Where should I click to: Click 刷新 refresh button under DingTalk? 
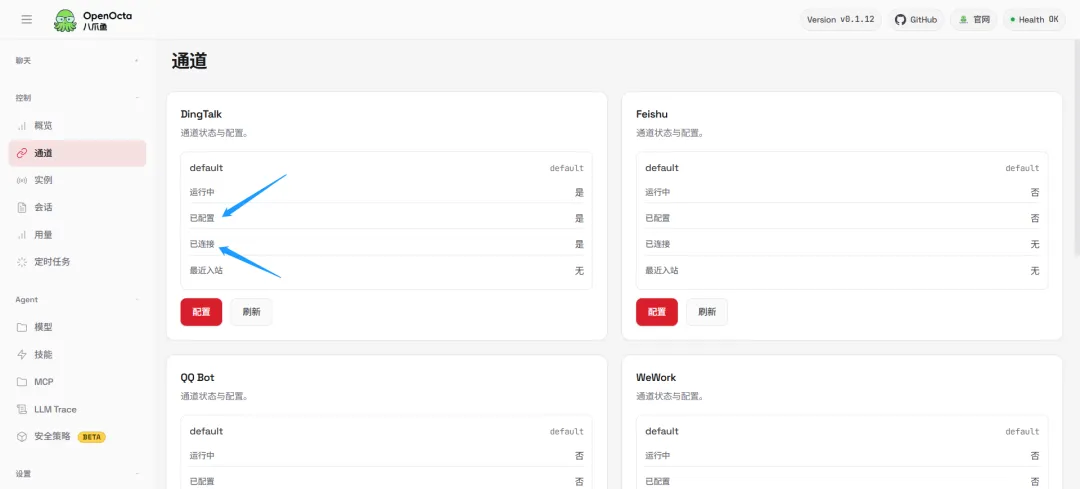[x=251, y=312]
